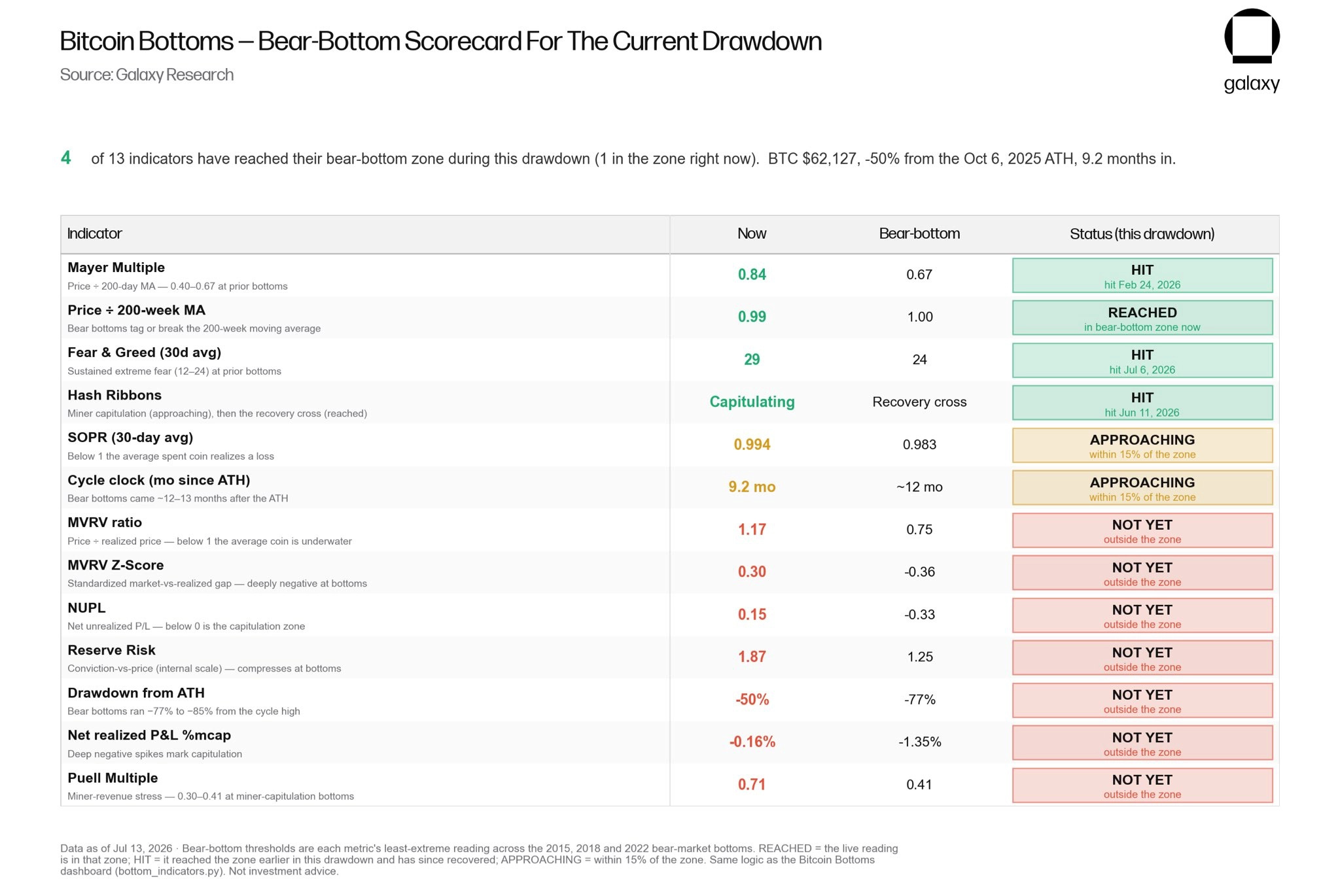Click the Bear-bottom column header
The height and width of the screenshot is (896, 1340).
click(x=919, y=233)
